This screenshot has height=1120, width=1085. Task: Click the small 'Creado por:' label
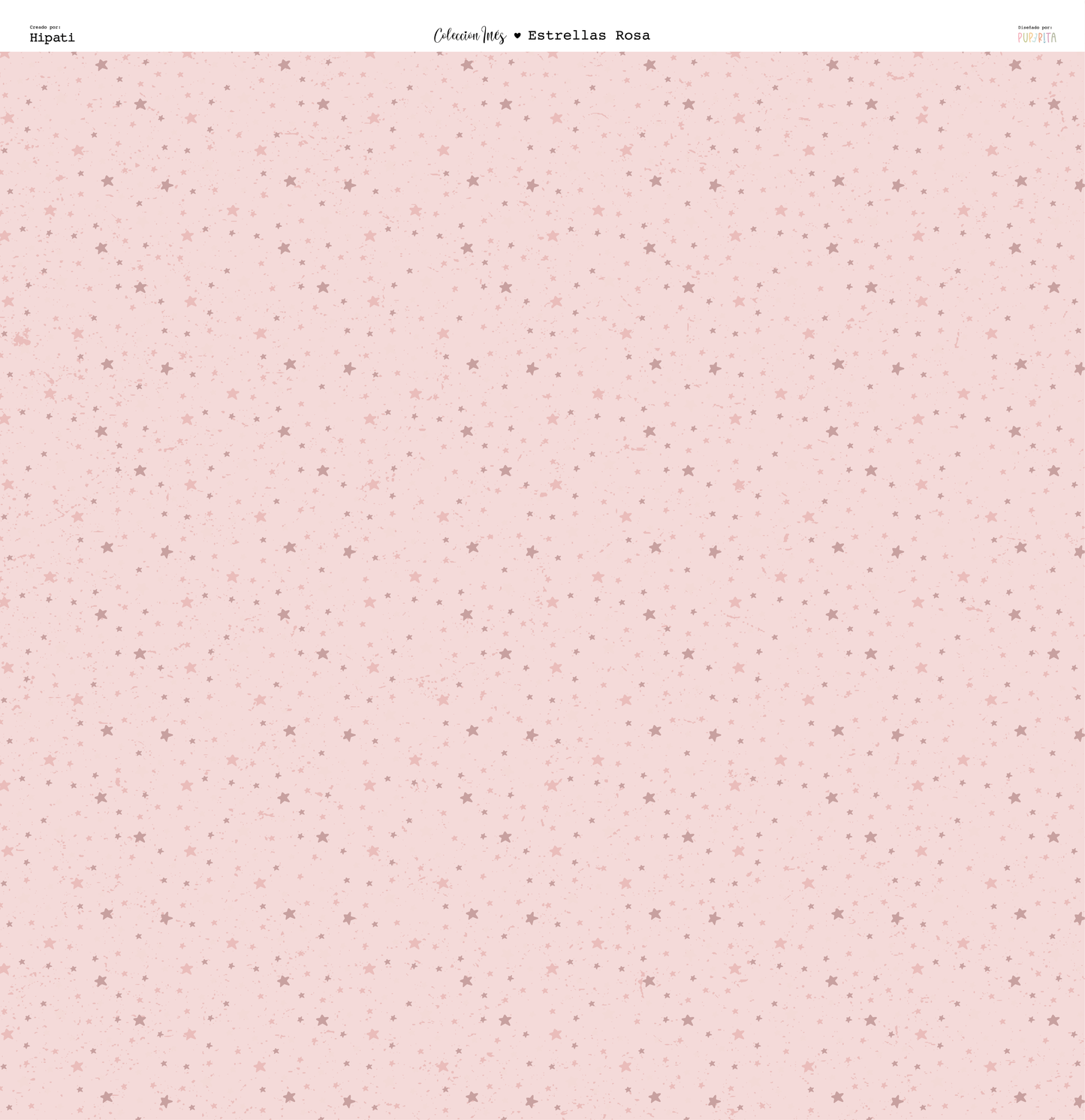(x=45, y=27)
